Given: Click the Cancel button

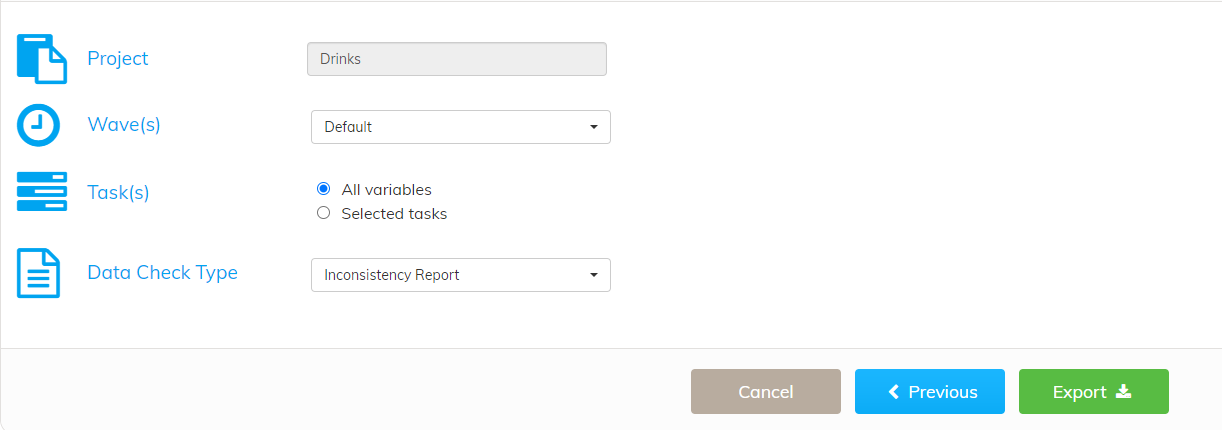Looking at the screenshot, I should (766, 392).
